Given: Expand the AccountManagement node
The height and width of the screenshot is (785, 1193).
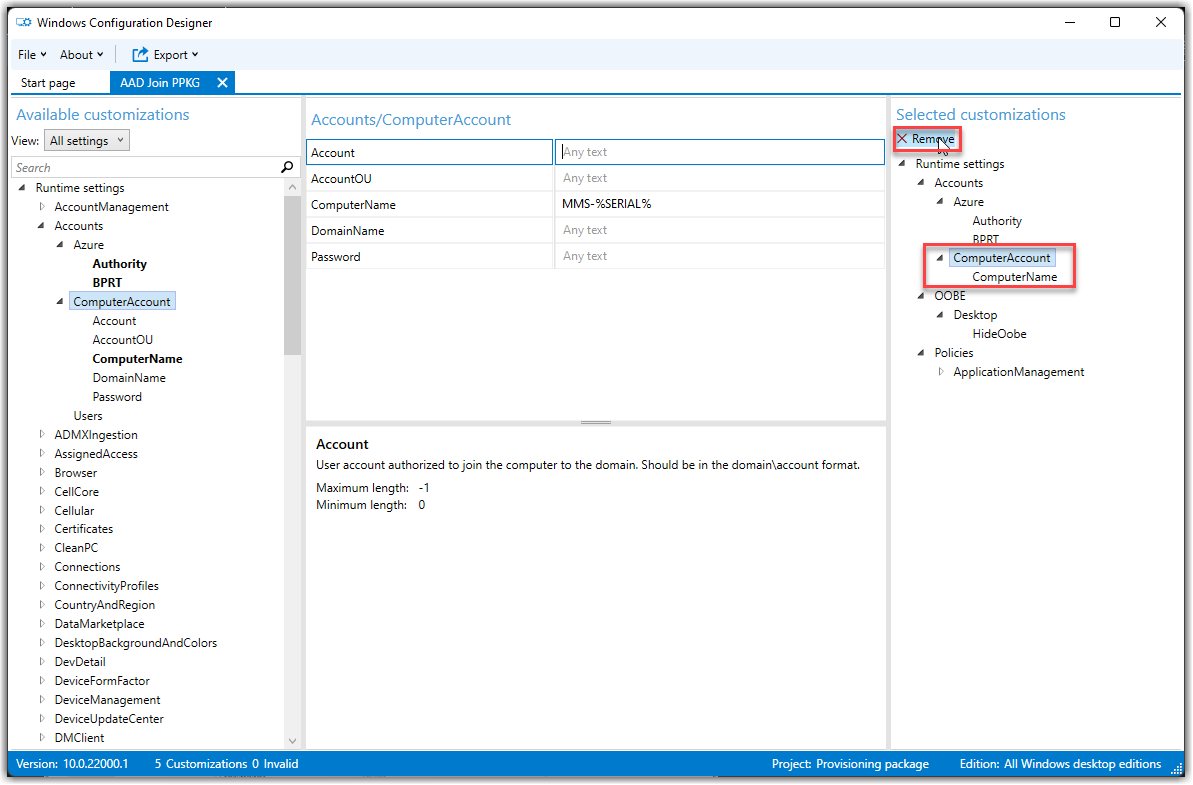Looking at the screenshot, I should [x=42, y=207].
